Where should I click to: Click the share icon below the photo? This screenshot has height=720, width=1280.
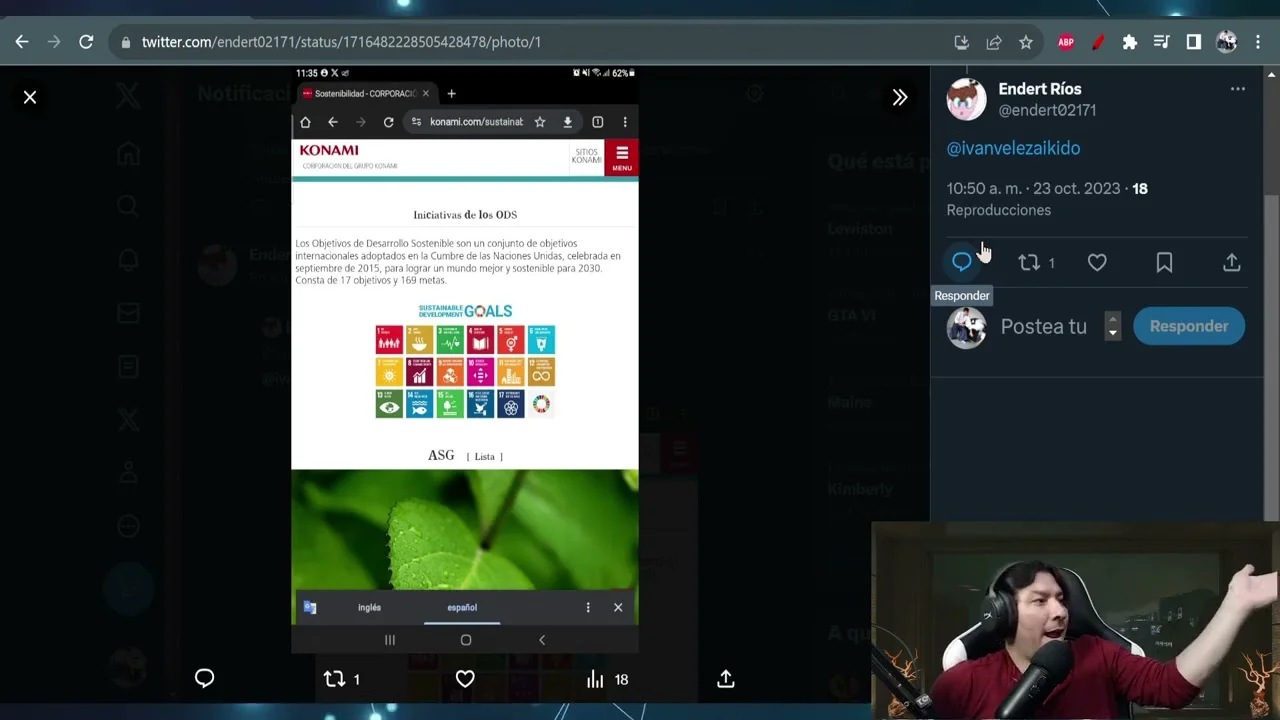coord(726,679)
